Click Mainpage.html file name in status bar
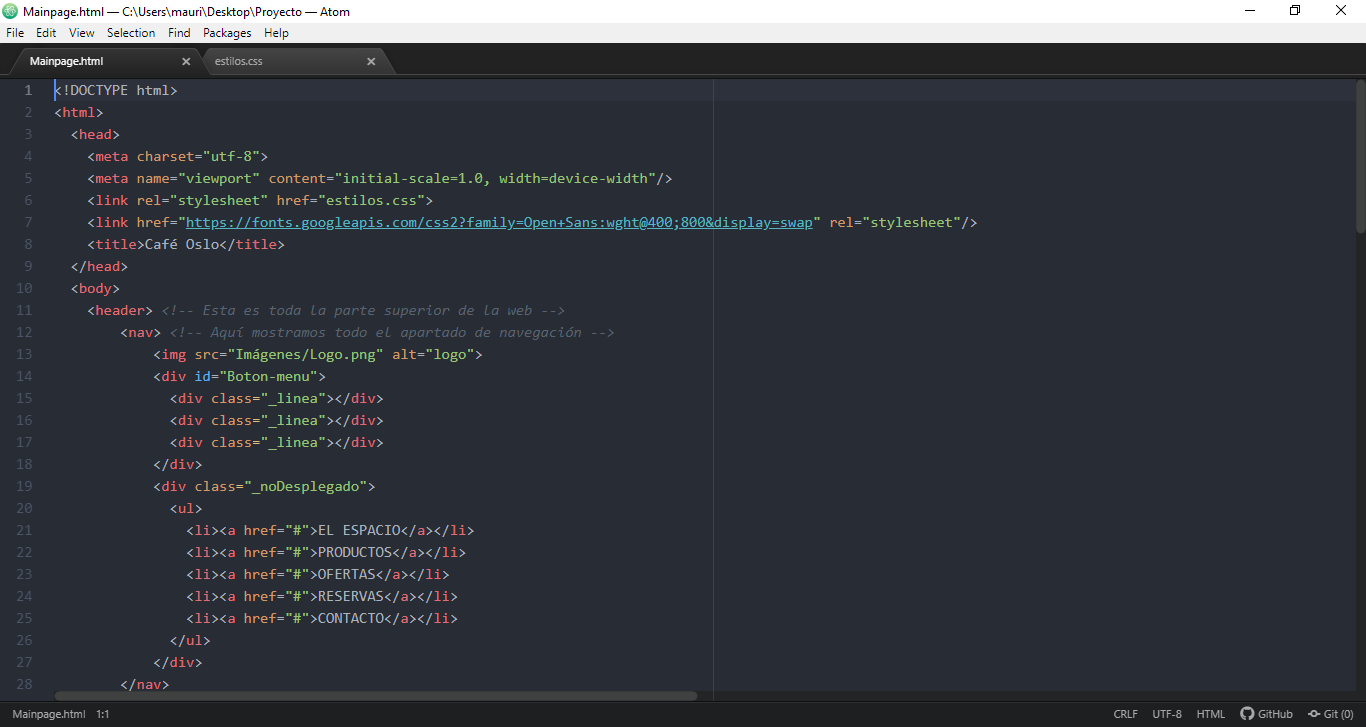 coord(49,714)
